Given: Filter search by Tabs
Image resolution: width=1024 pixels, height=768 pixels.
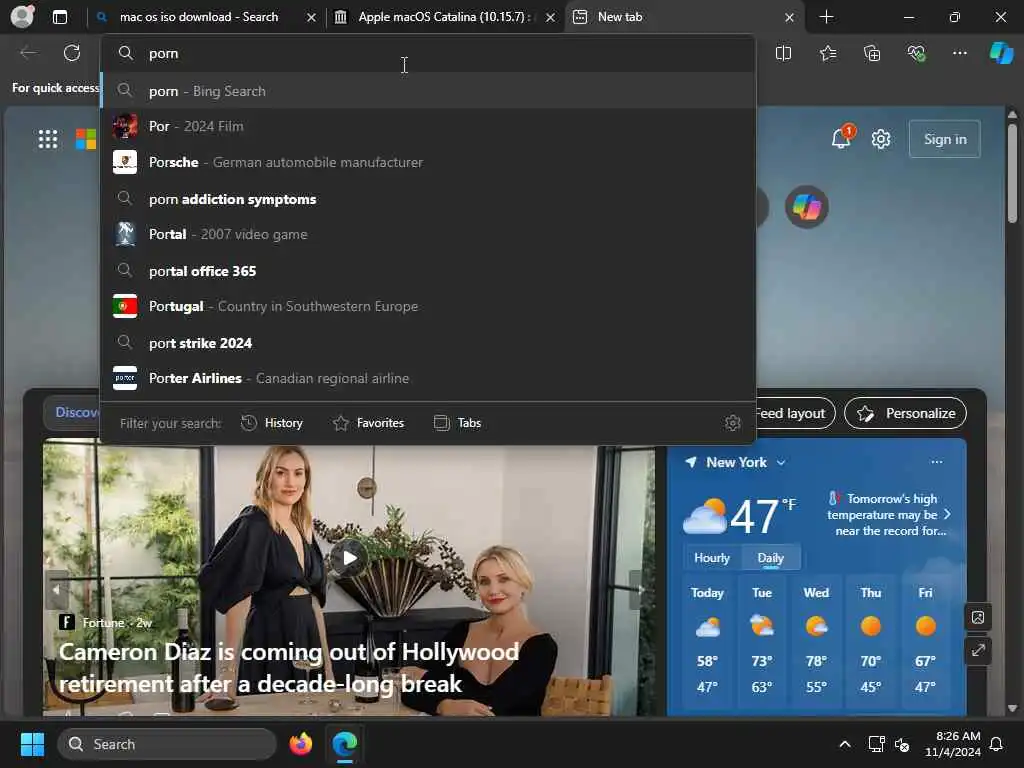Looking at the screenshot, I should point(457,423).
